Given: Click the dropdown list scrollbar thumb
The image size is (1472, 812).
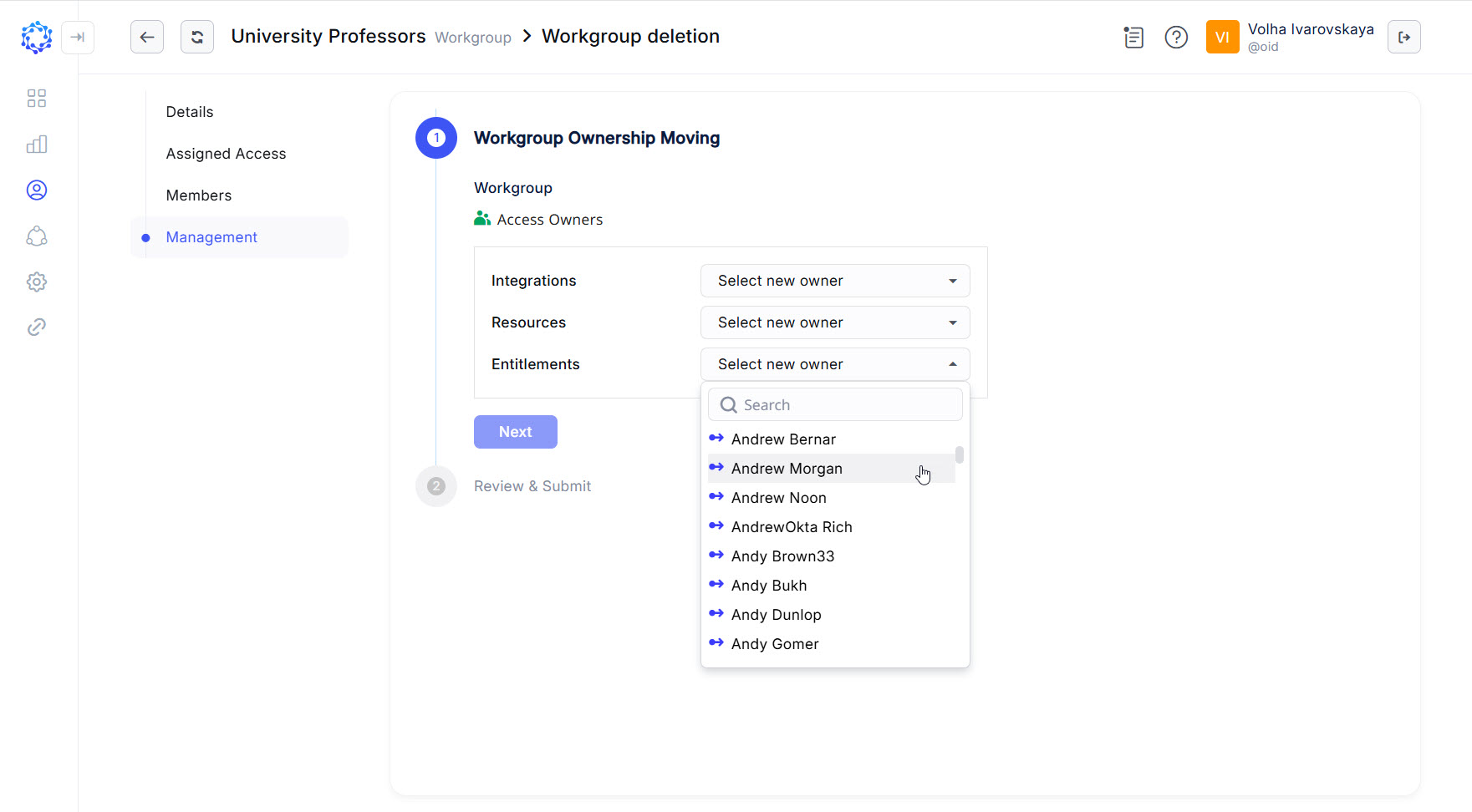Looking at the screenshot, I should click(960, 454).
